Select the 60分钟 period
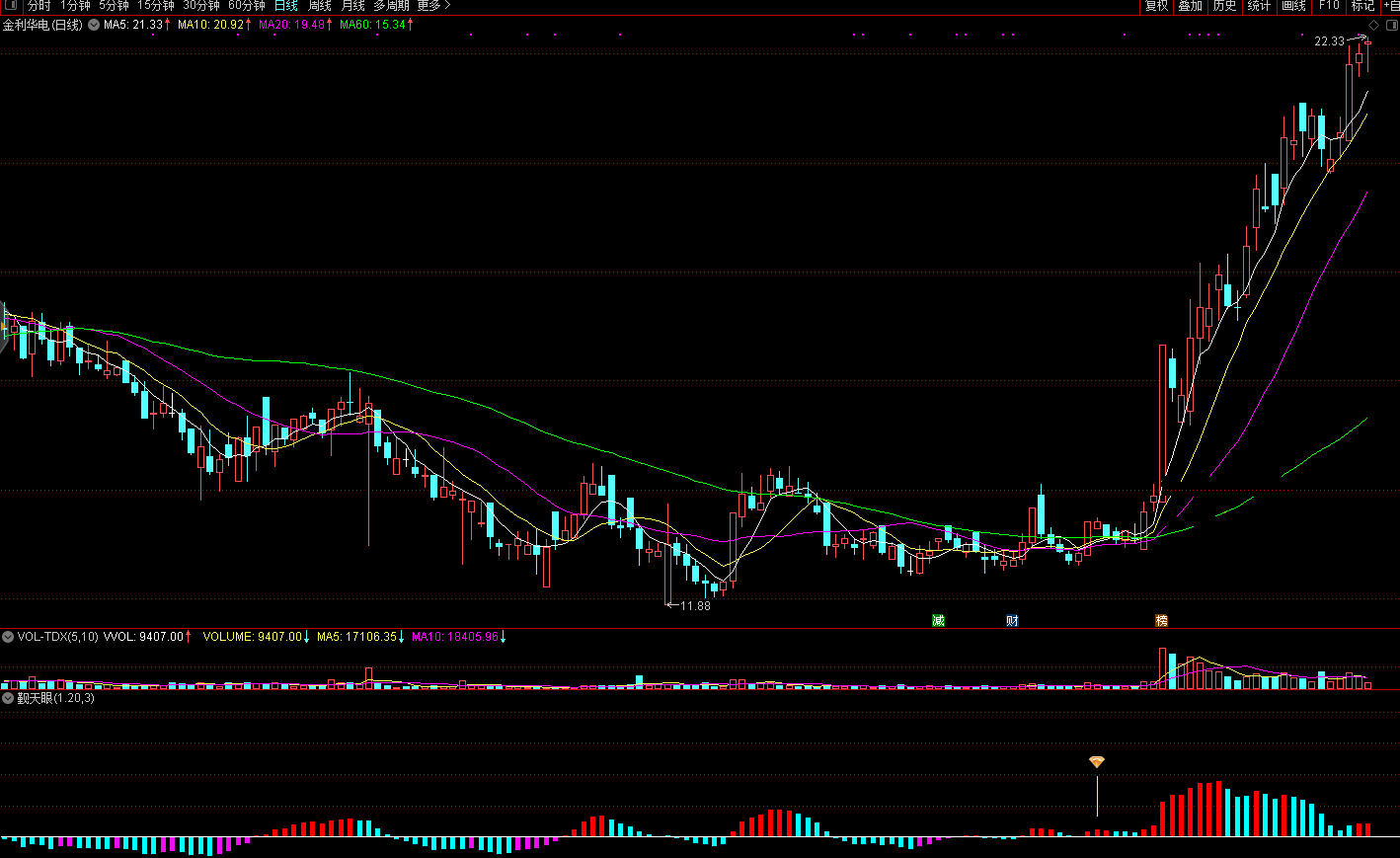This screenshot has width=1400, height=858. point(247,6)
